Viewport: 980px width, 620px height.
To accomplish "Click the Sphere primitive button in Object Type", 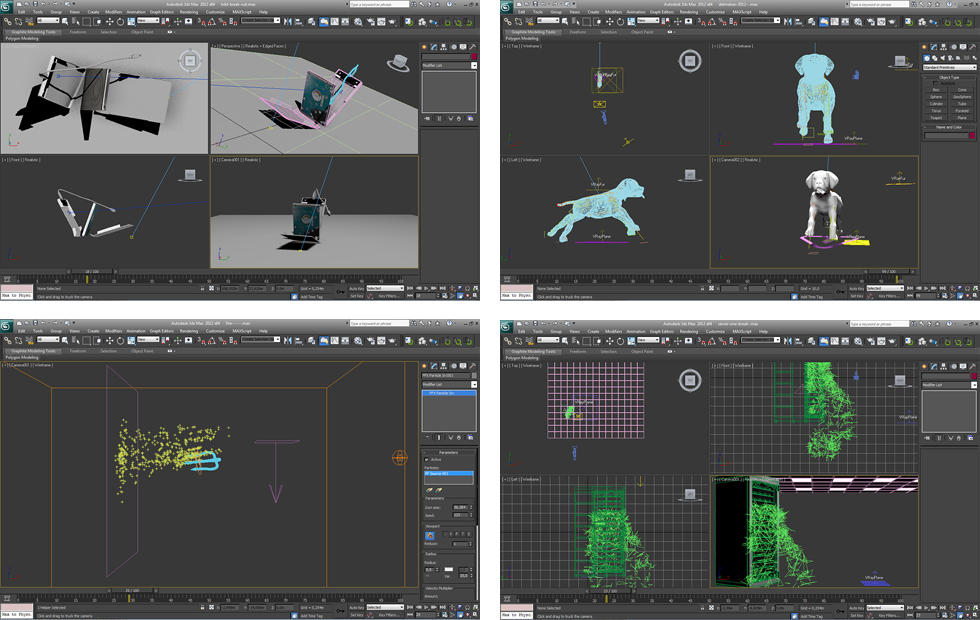I will pos(936,96).
